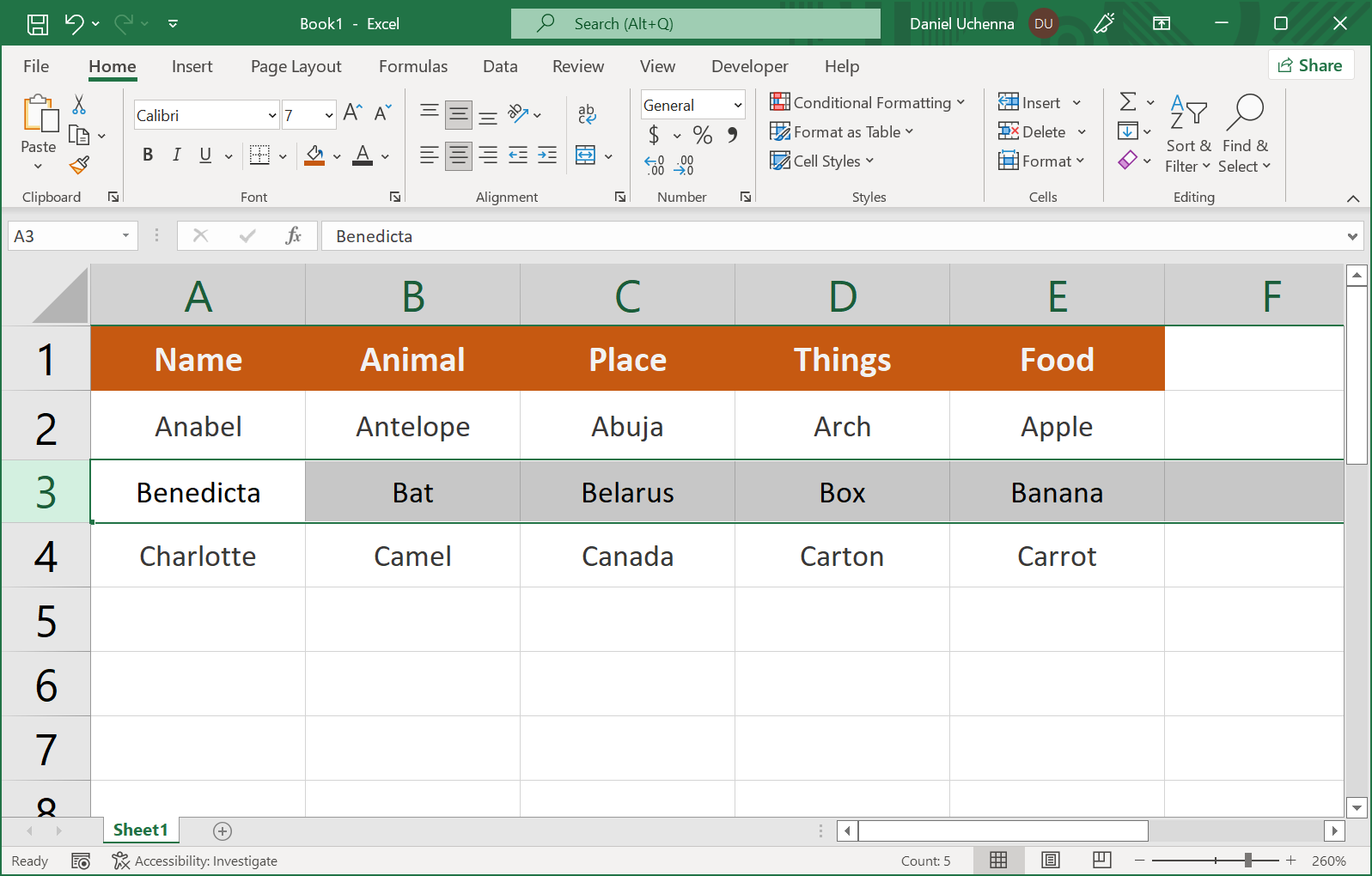The width and height of the screenshot is (1372, 876).
Task: Click the Cut scissors icon
Action: (x=79, y=105)
